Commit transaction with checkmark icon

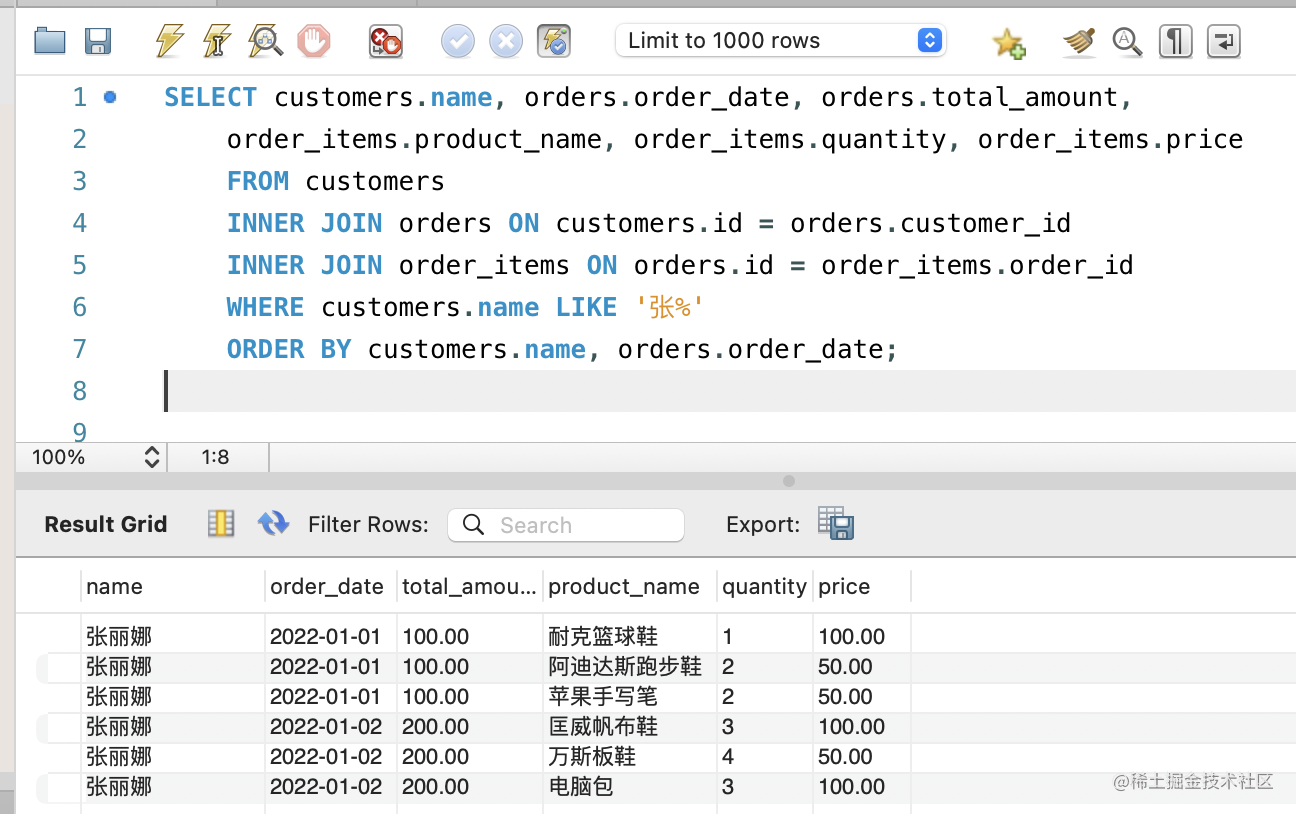click(x=458, y=41)
